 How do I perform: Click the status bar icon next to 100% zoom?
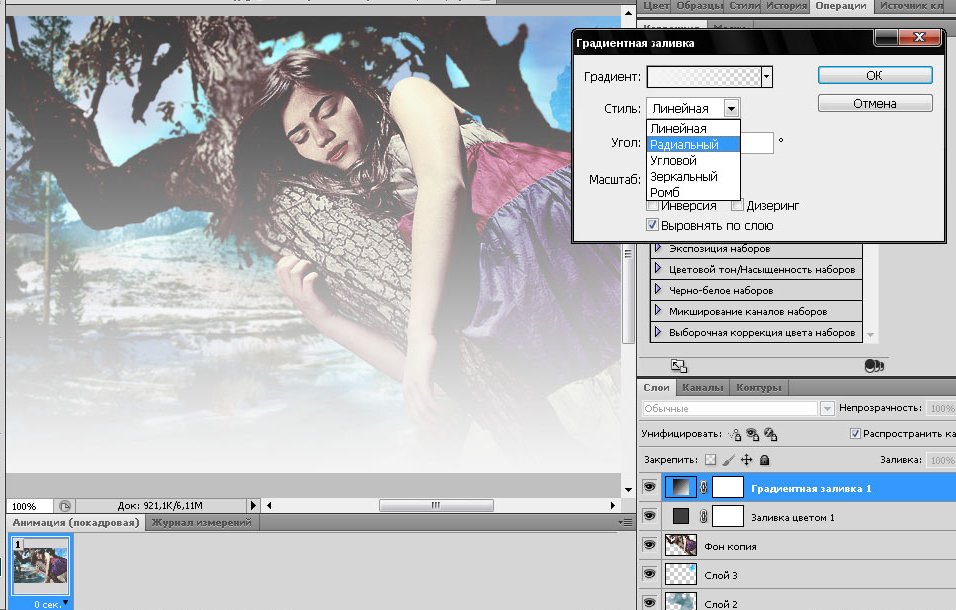click(65, 506)
